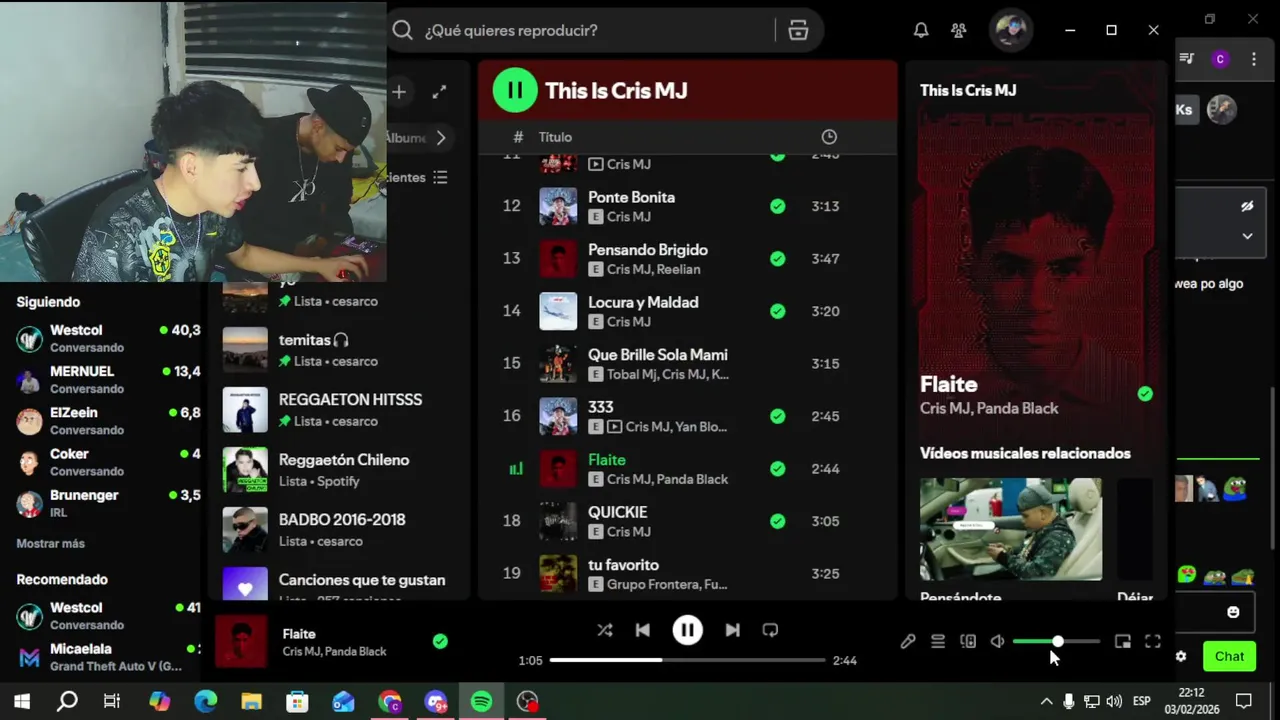Open Windows taskbar search
This screenshot has height=720, width=1280.
pos(67,701)
